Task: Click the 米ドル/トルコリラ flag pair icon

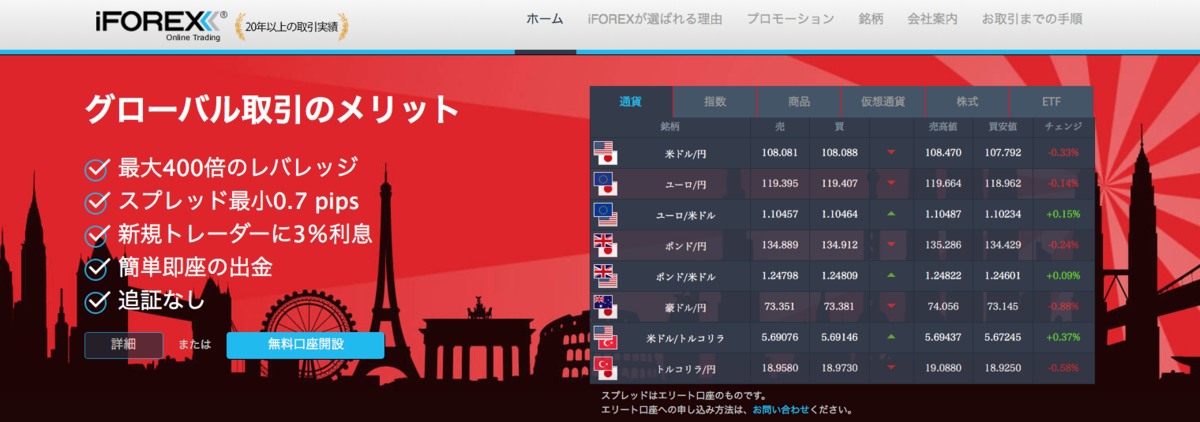Action: pos(606,337)
